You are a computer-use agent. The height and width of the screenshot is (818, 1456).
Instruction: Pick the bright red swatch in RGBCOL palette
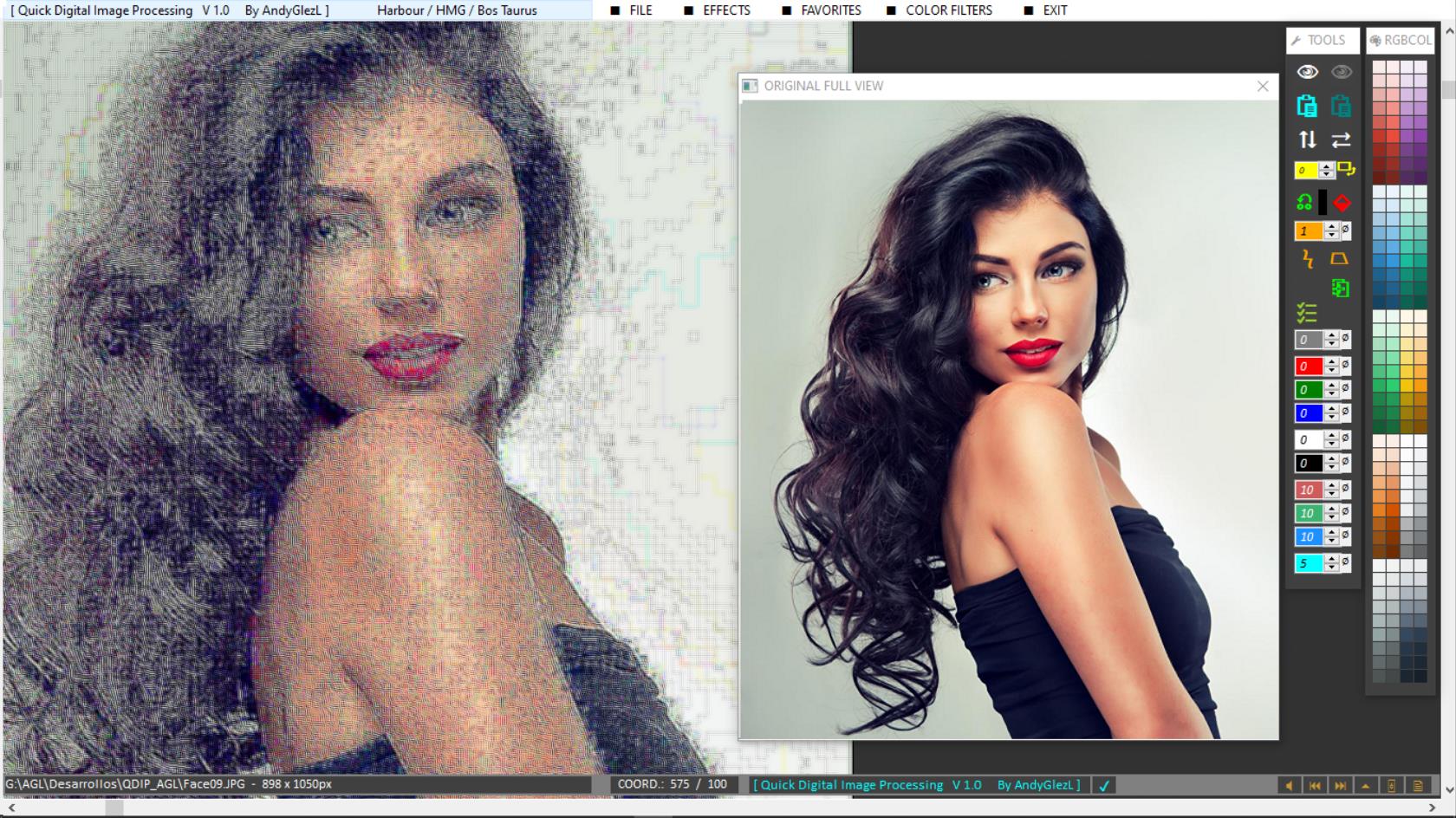pos(1393,136)
